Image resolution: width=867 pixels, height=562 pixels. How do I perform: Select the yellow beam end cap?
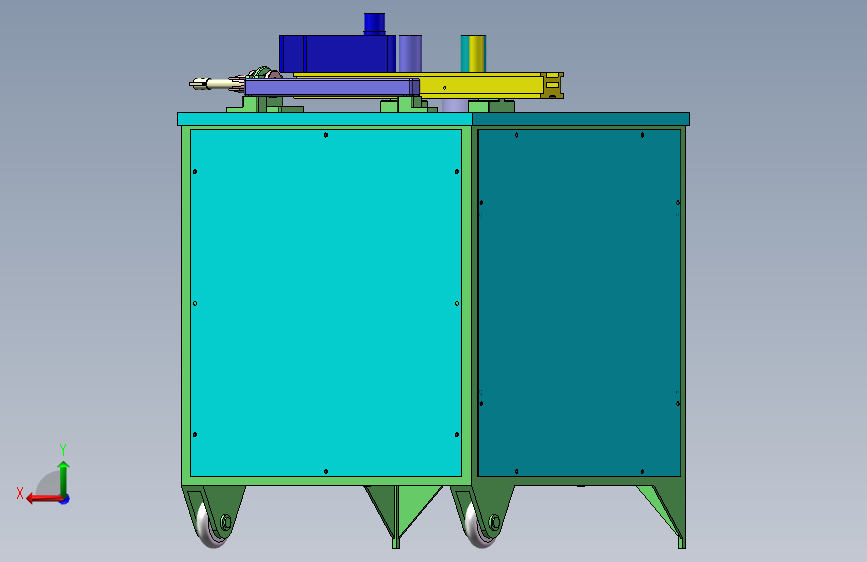(x=553, y=86)
